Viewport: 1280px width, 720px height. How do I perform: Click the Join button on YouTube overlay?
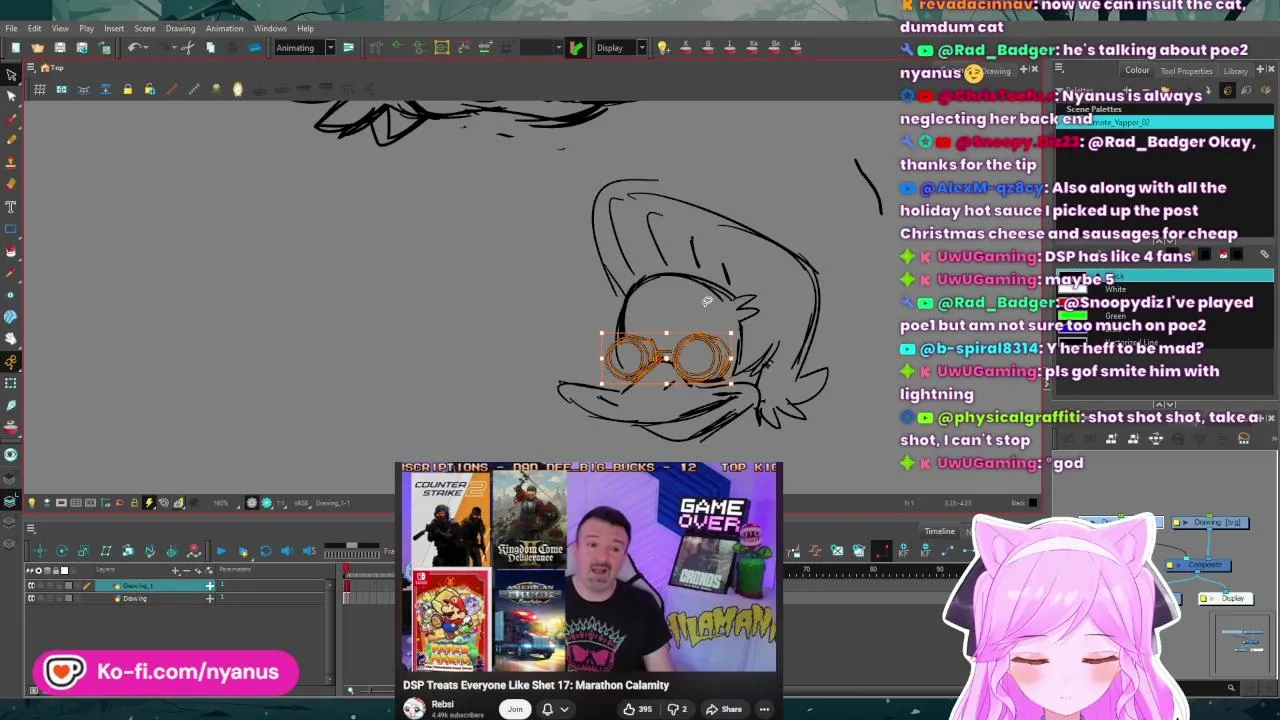pos(515,709)
